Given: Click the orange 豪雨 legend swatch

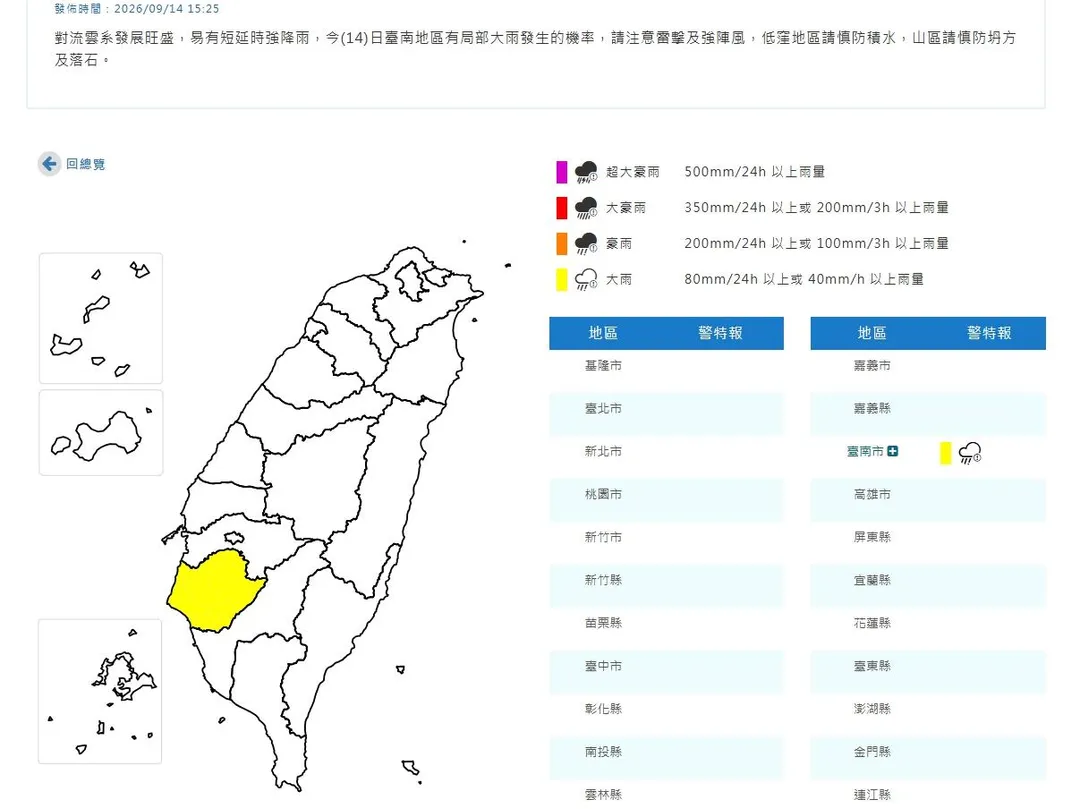Looking at the screenshot, I should click(561, 243).
